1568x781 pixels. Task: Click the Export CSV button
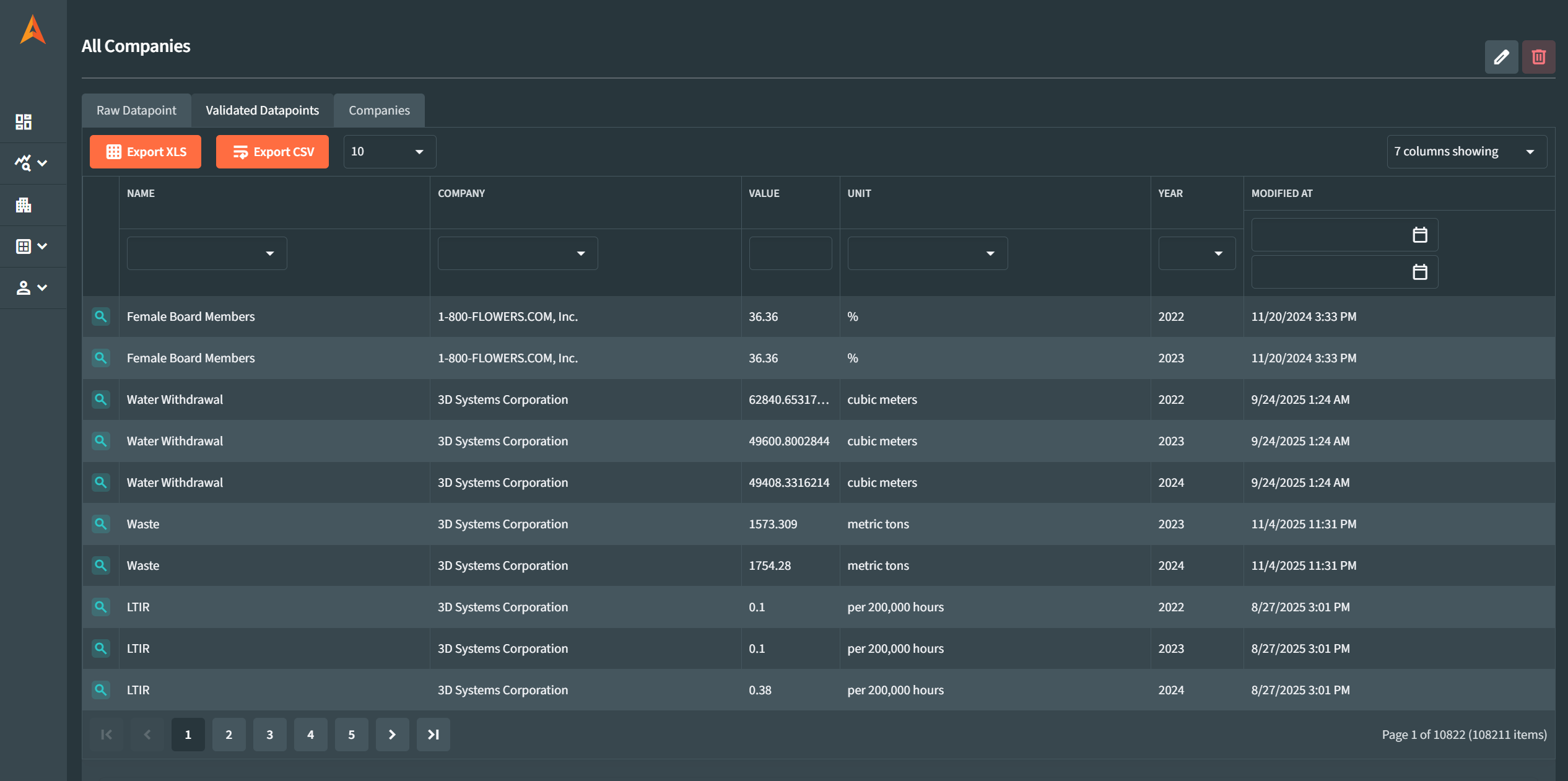(x=272, y=152)
